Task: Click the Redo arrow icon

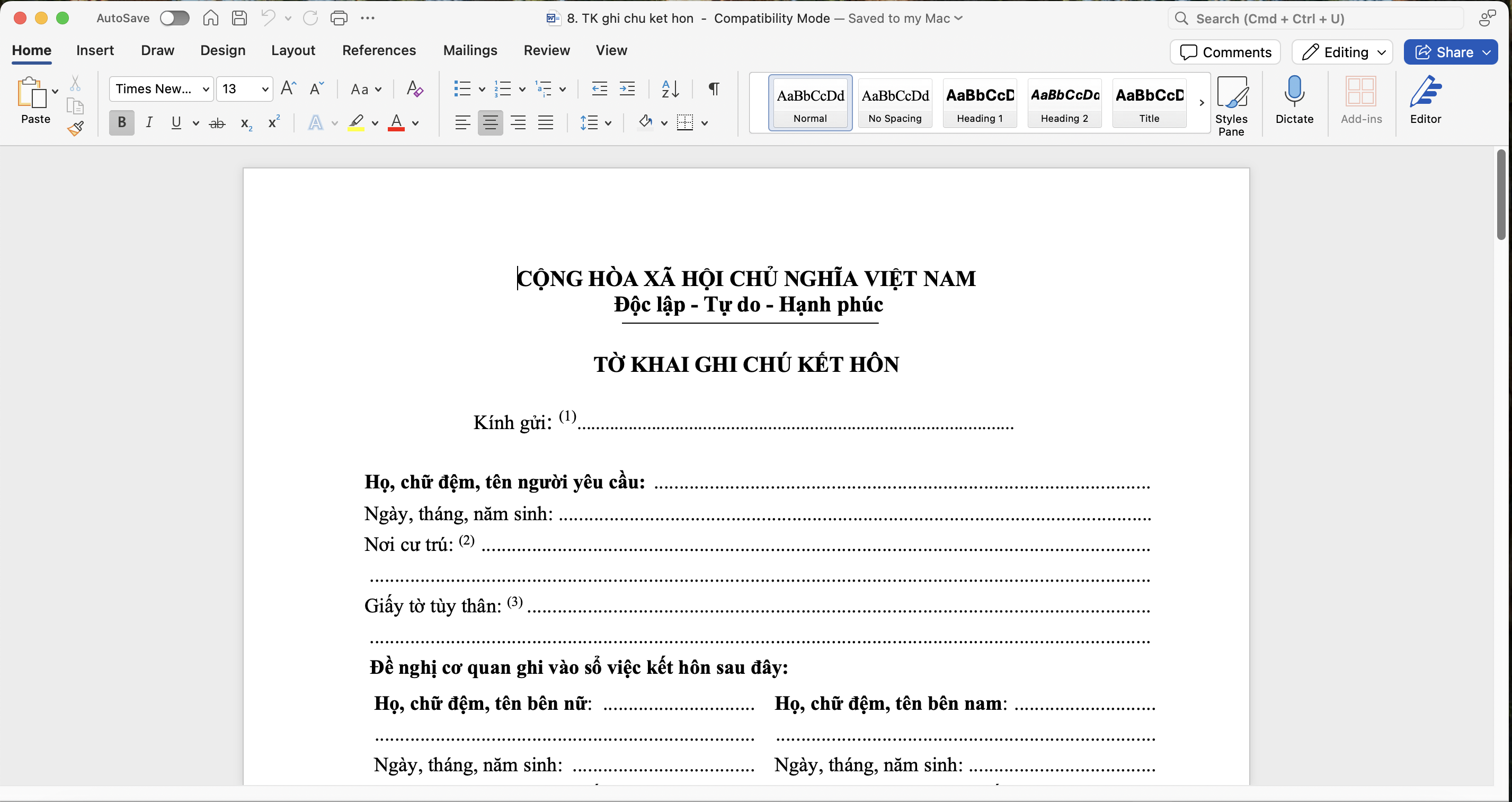Action: 310,18
